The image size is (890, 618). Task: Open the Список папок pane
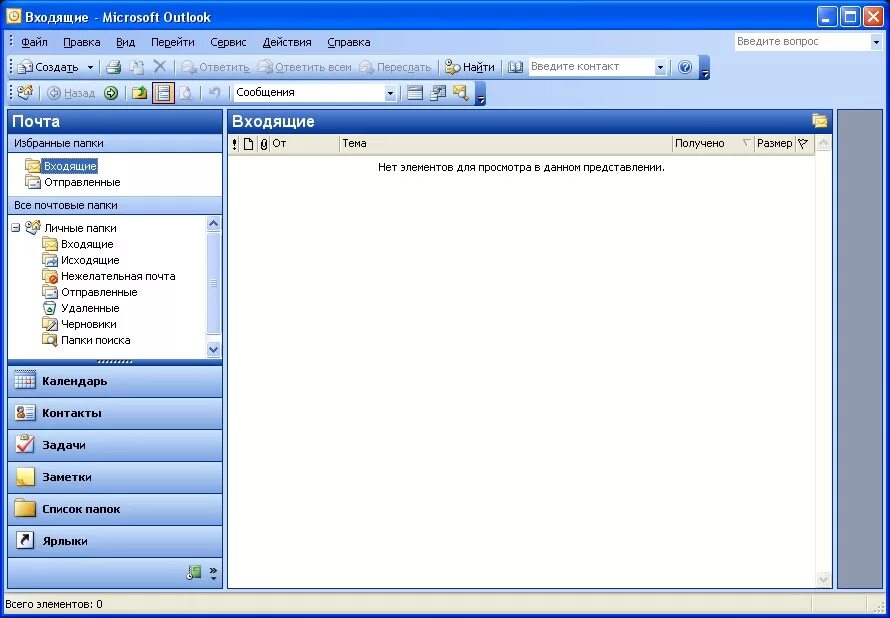[x=115, y=509]
